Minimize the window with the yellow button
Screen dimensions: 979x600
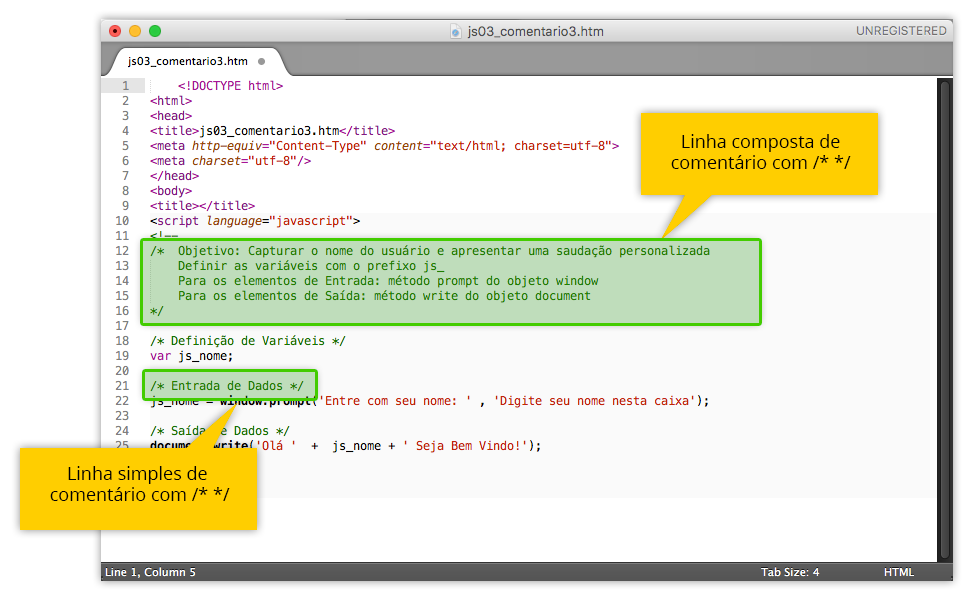(135, 31)
